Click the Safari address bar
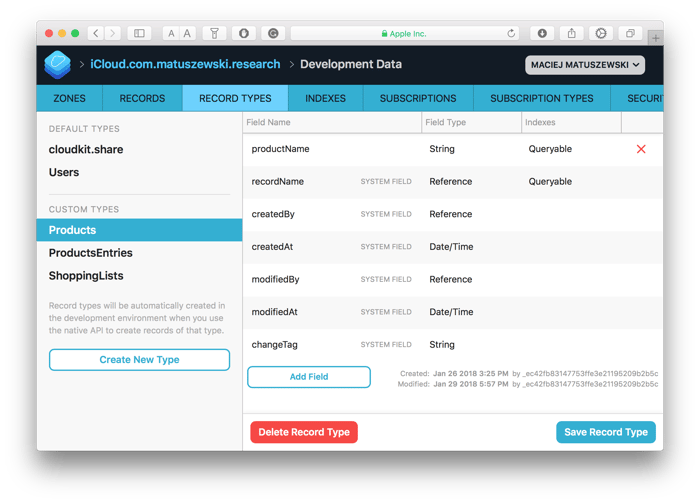This screenshot has width=700, height=503. click(x=400, y=33)
